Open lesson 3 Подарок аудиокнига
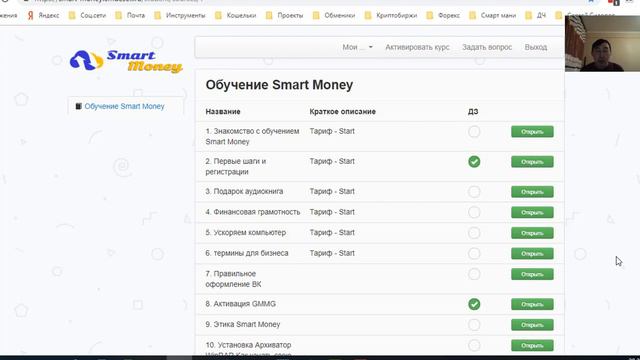Image resolution: width=640 pixels, height=360 pixels. pos(532,192)
